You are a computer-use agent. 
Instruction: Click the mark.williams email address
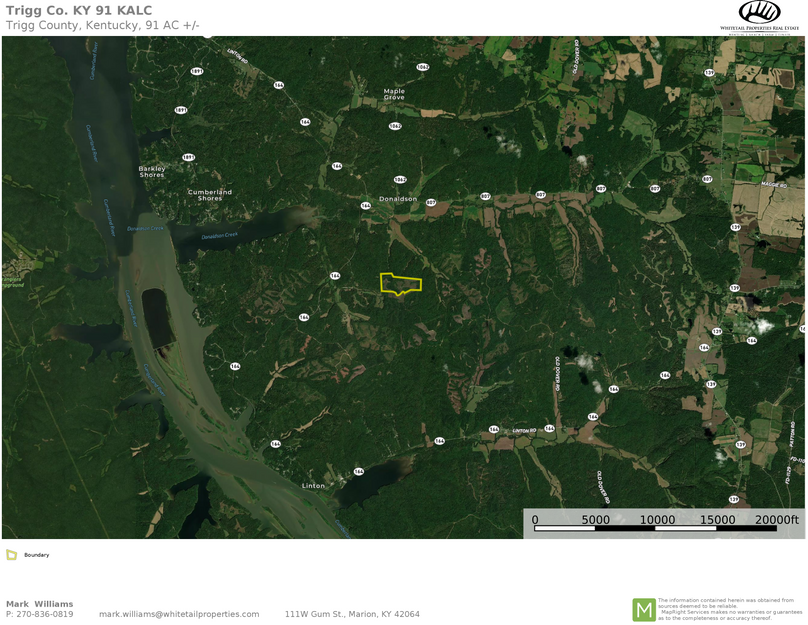click(x=179, y=614)
